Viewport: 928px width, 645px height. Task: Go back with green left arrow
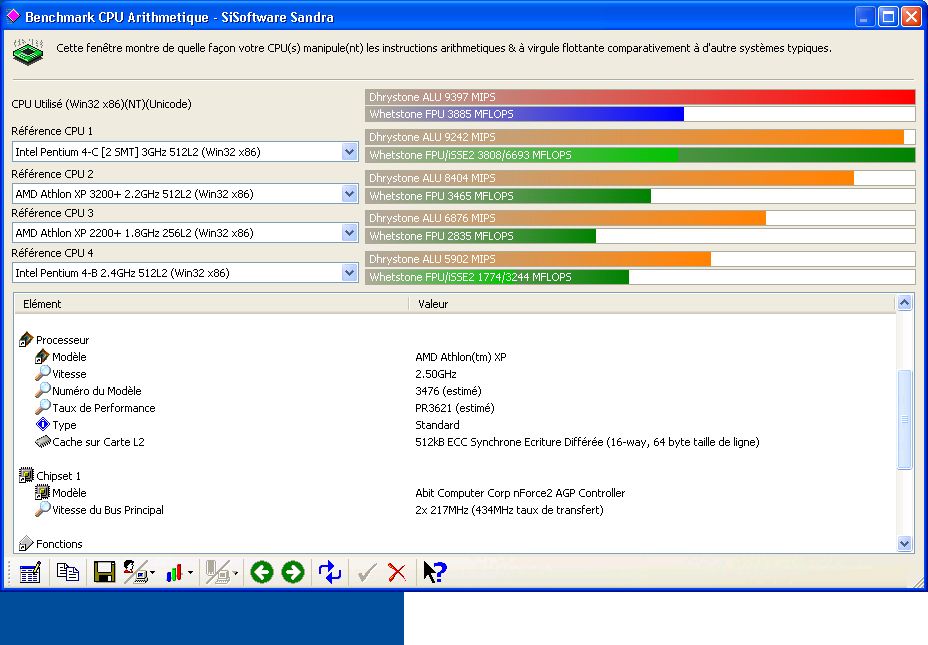262,572
